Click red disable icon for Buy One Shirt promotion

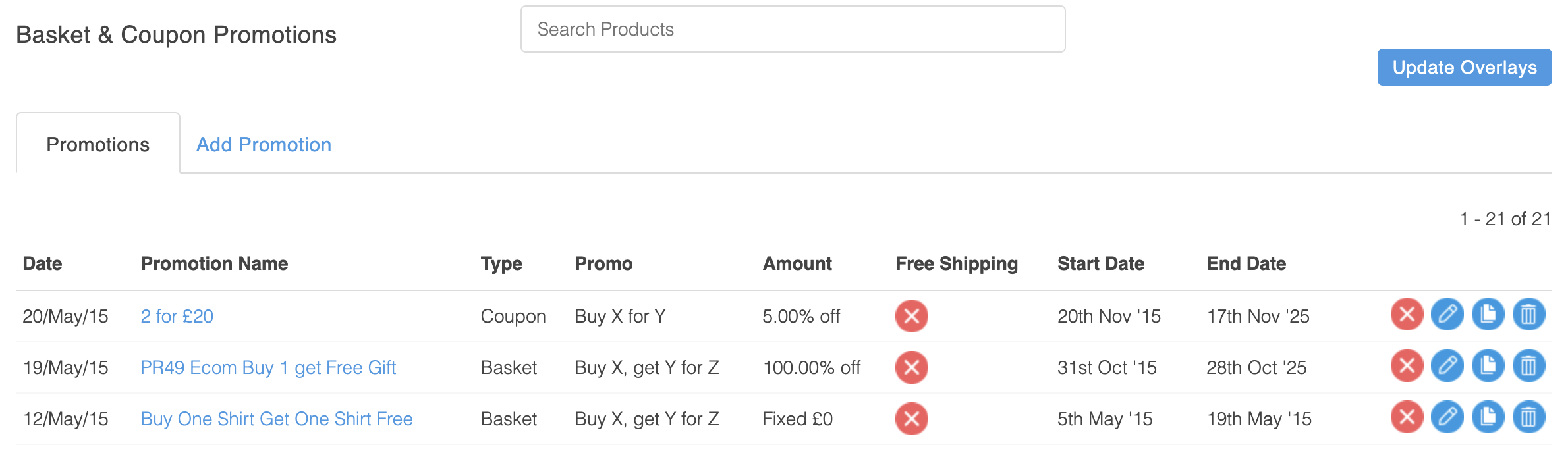[x=1407, y=417]
